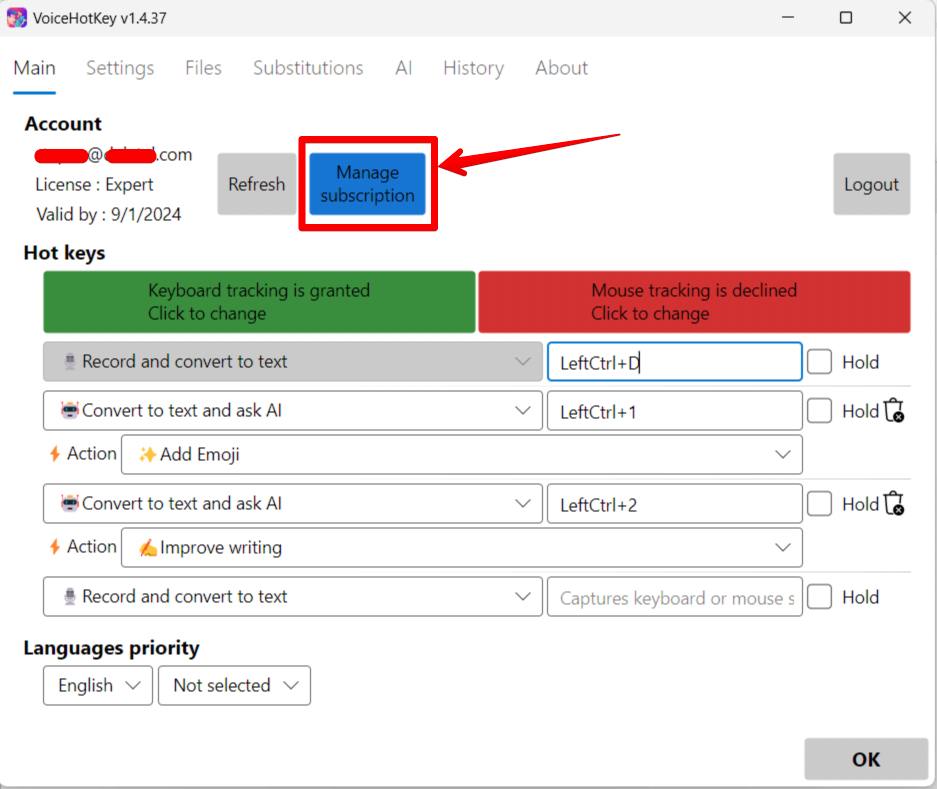Toggle green Keyboard tracking is granted banner
Image resolution: width=937 pixels, height=789 pixels.
(x=259, y=302)
